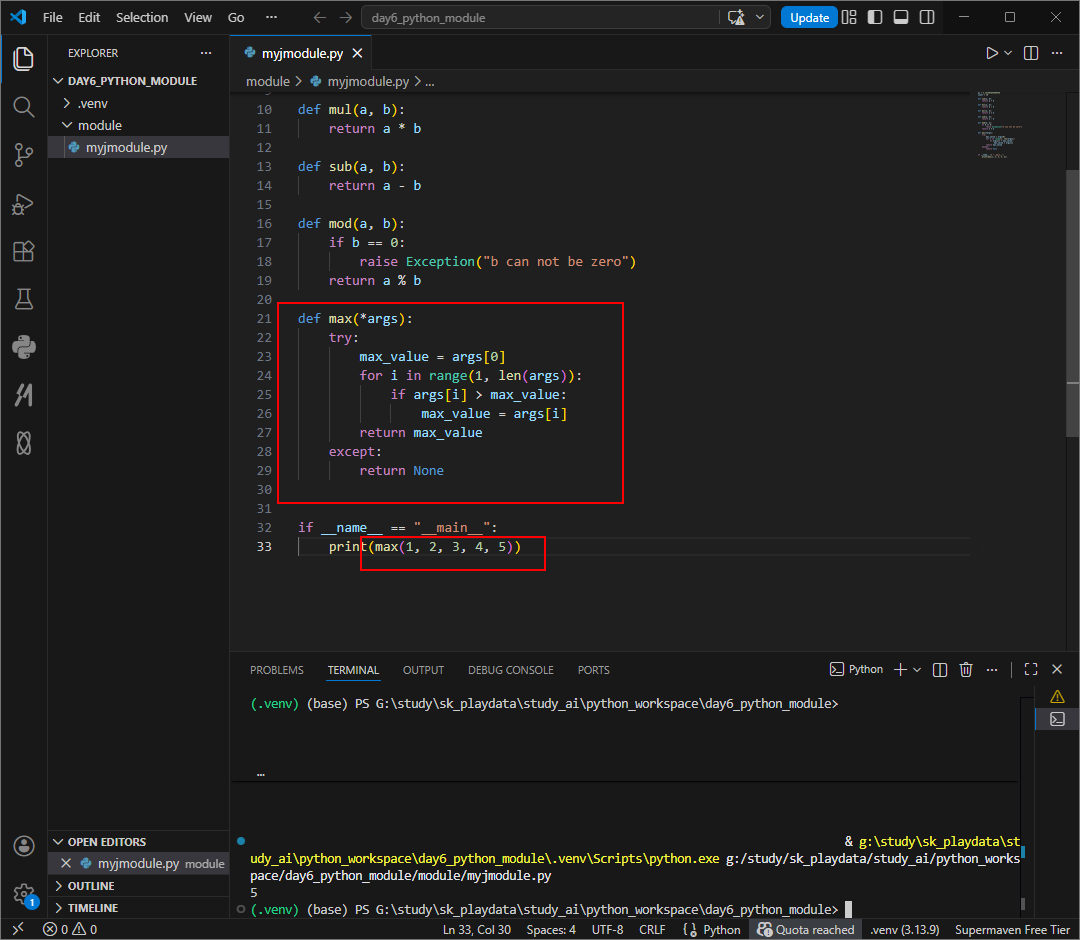
Task: Toggle secondary side bar visibility
Action: (x=927, y=17)
